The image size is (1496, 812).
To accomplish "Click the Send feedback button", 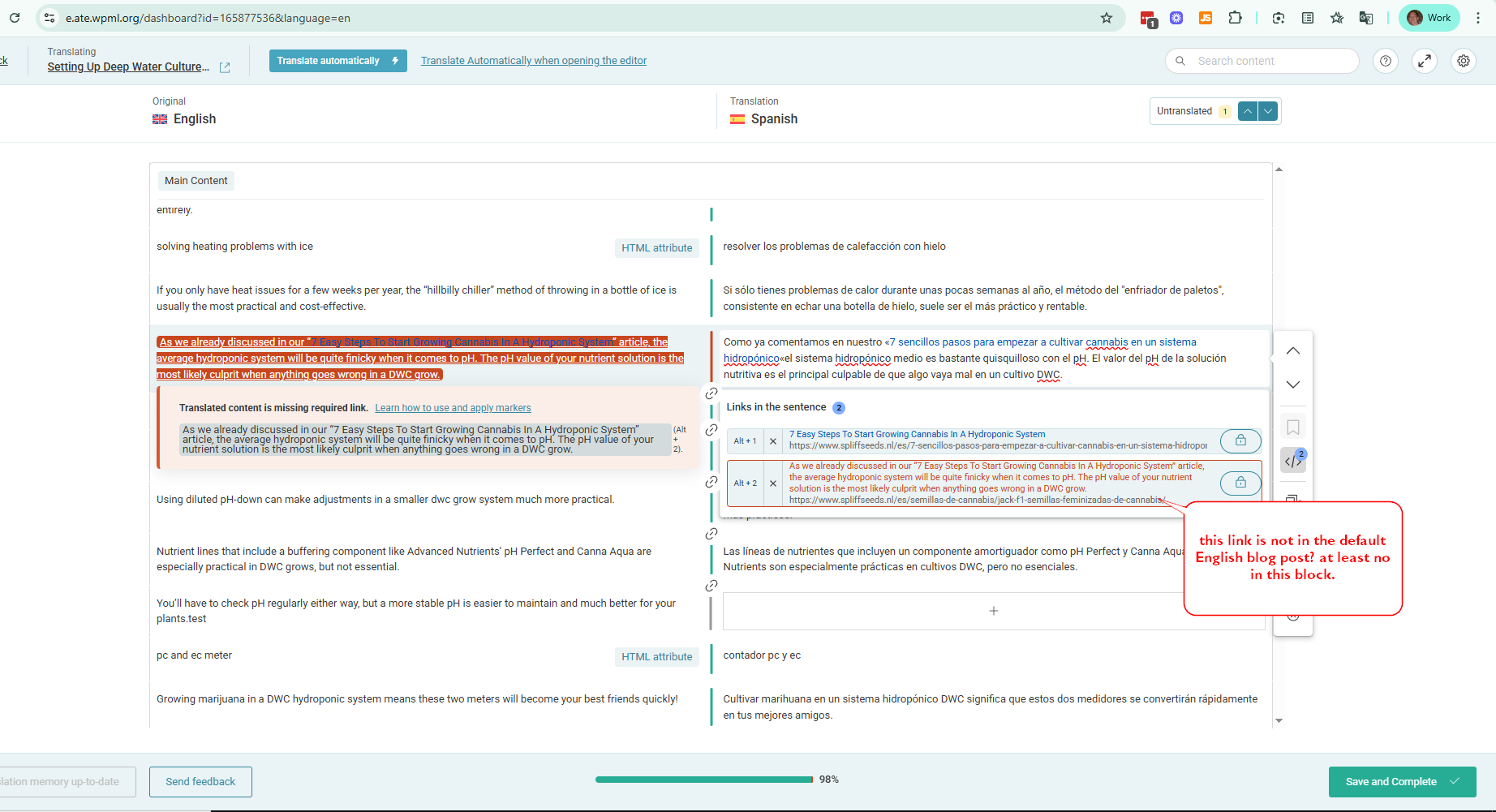I will pyautogui.click(x=200, y=782).
